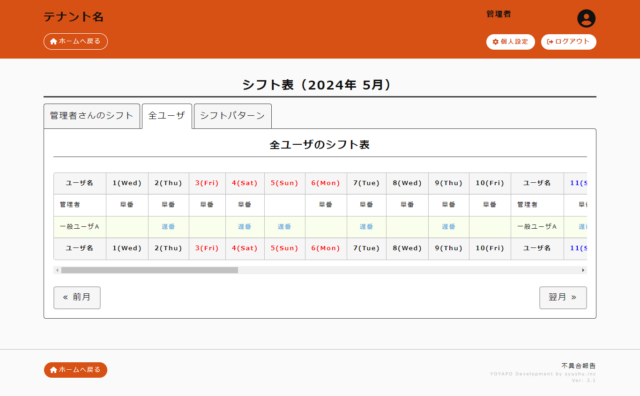The image size is (640, 396).
Task: Select 管理者's shift cell for 1(Wed)
Action: (127, 205)
